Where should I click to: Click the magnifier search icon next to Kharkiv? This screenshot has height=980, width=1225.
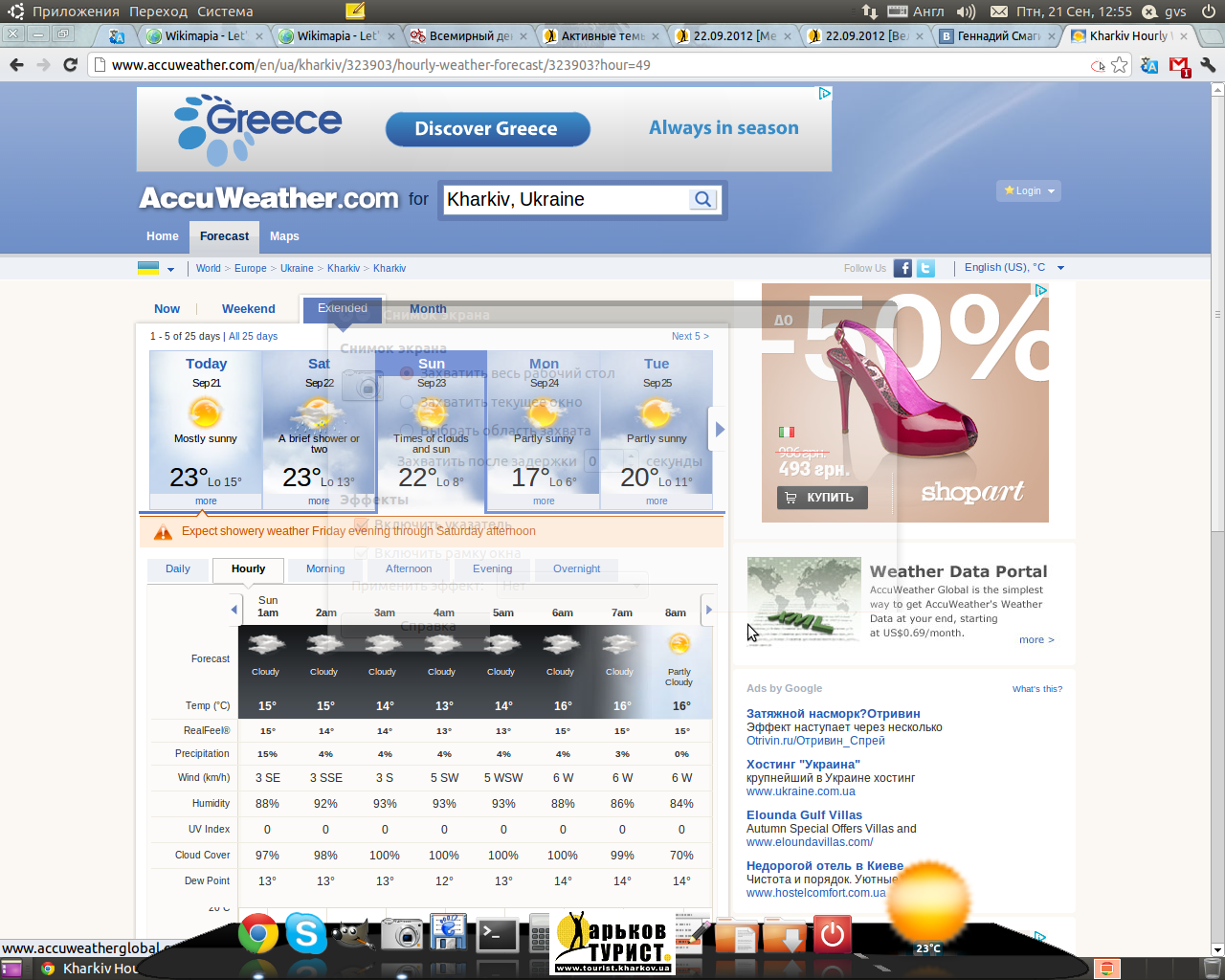point(702,199)
